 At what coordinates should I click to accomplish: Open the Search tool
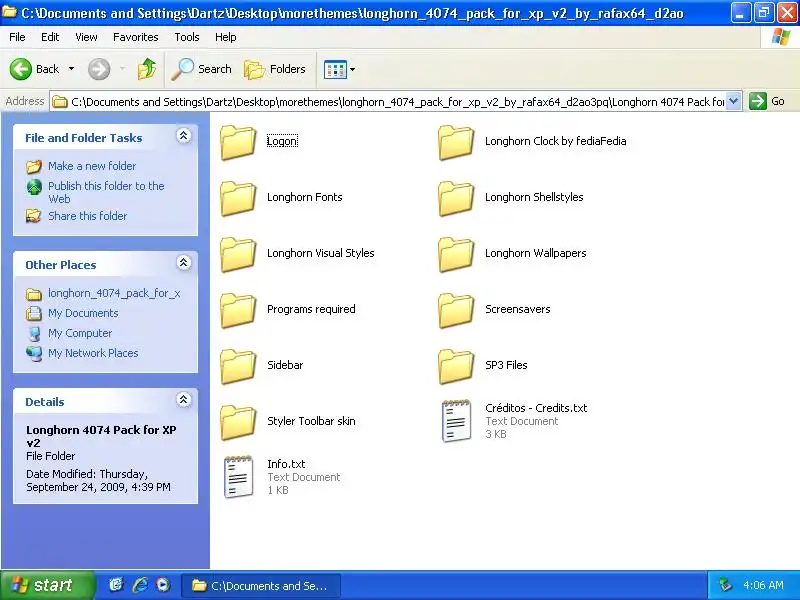click(x=201, y=69)
